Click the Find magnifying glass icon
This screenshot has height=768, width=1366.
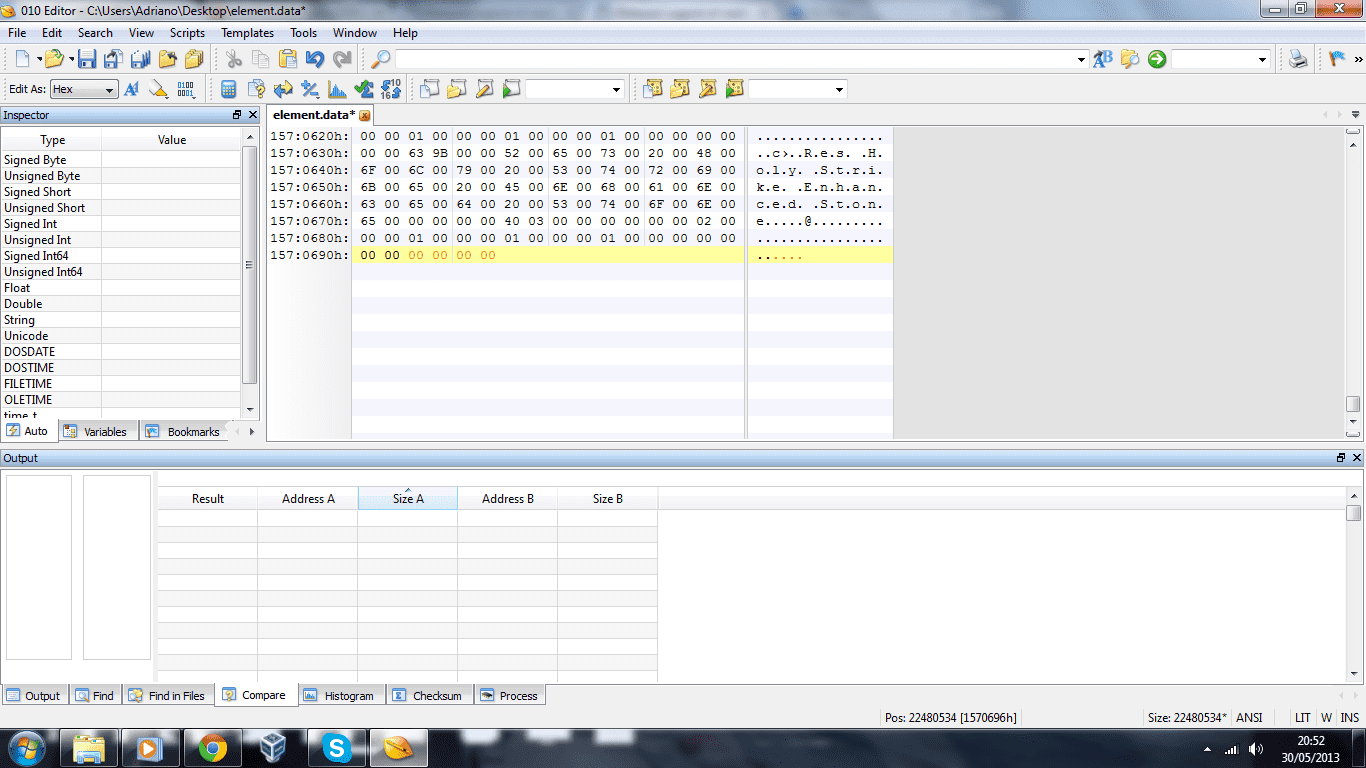[381, 59]
